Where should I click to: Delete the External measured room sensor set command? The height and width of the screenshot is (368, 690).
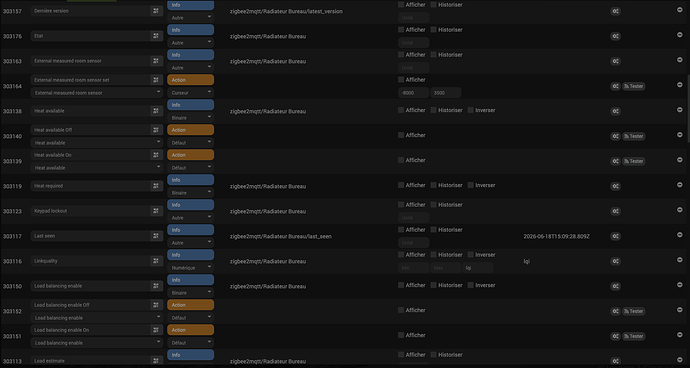coord(680,85)
